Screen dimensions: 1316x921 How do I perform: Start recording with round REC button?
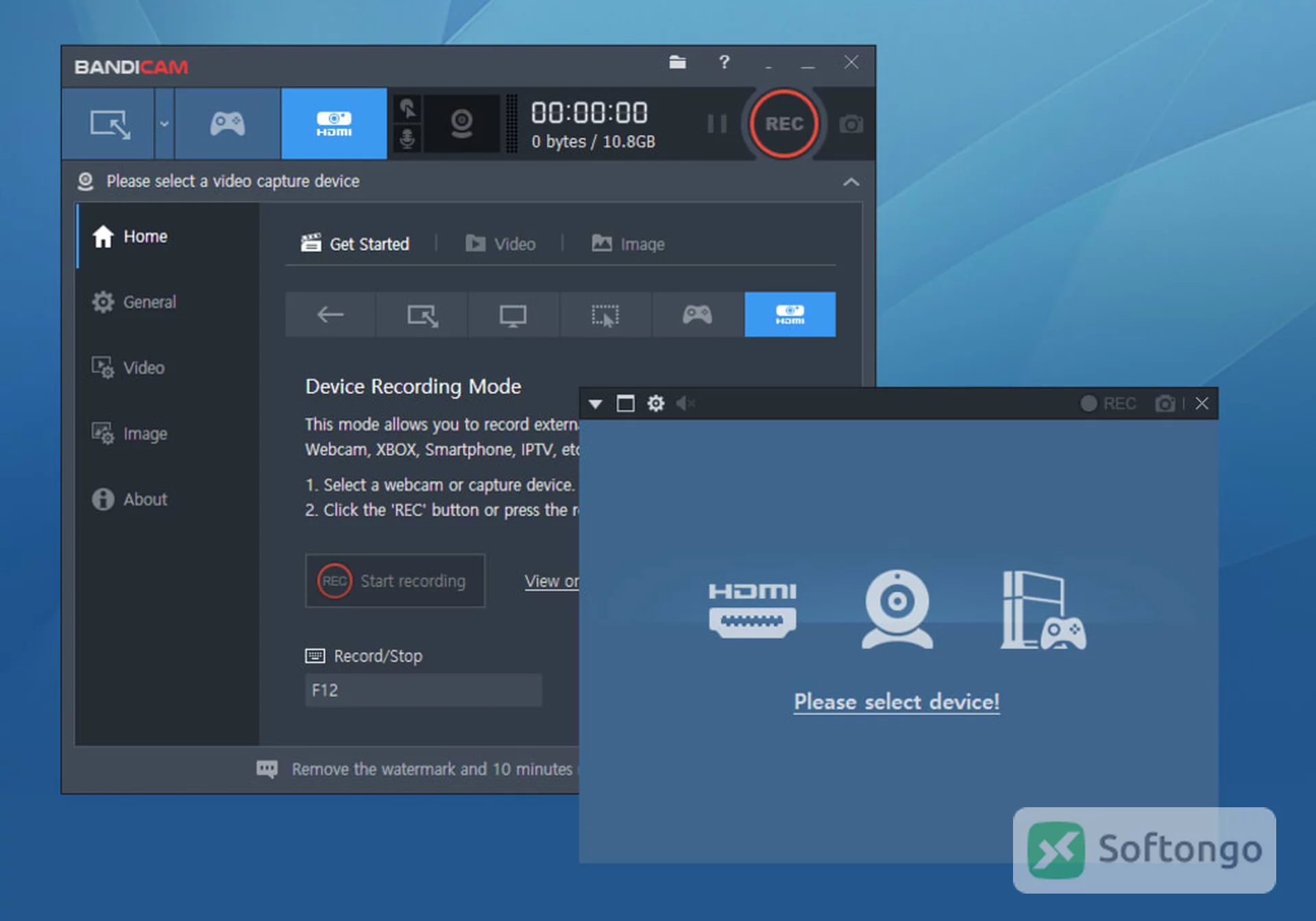(x=784, y=124)
